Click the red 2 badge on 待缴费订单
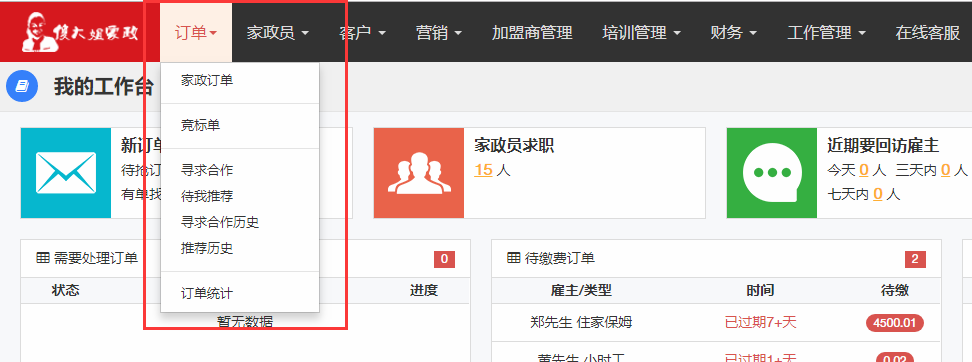 tap(916, 259)
